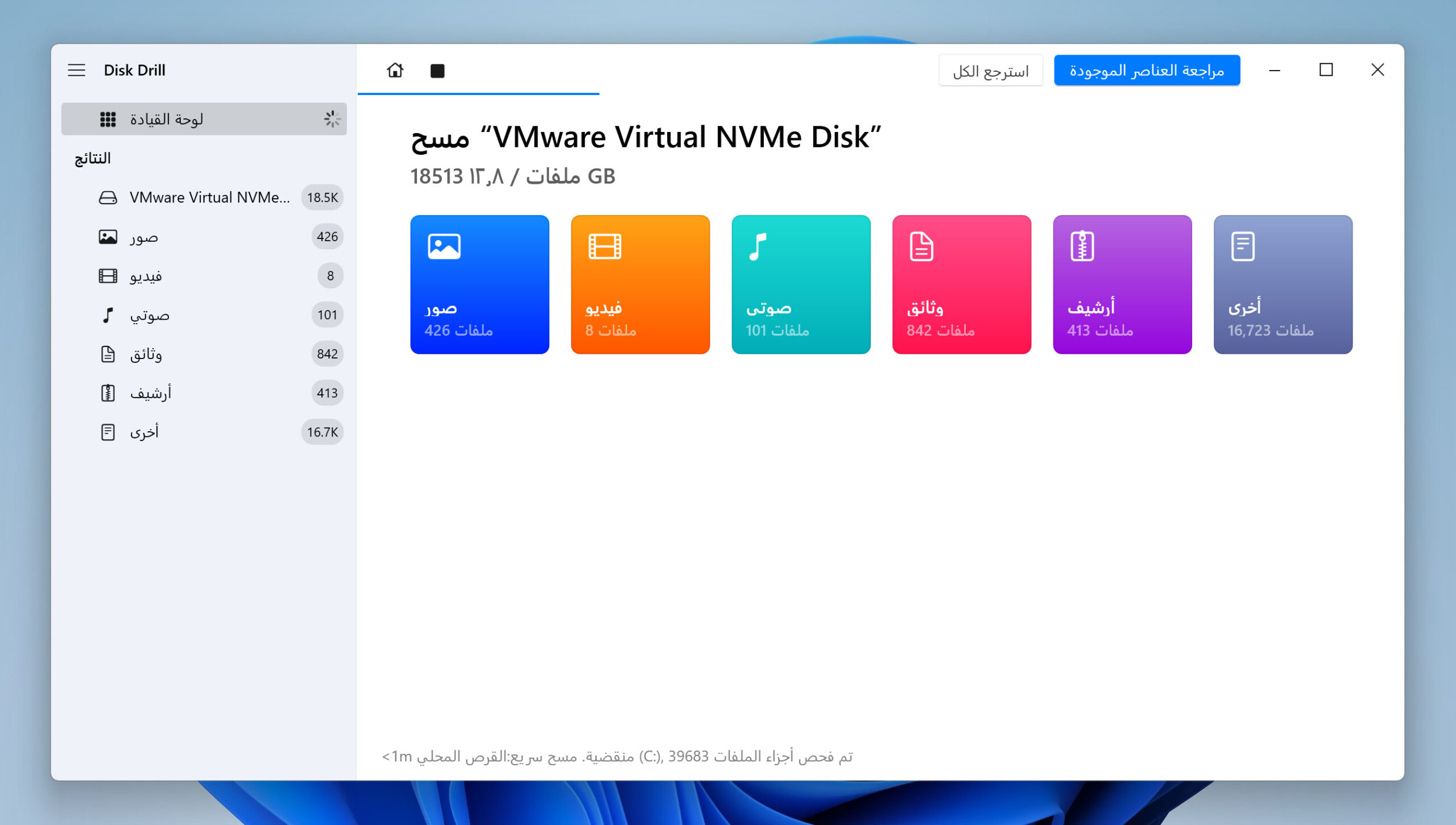The height and width of the screenshot is (825, 1456).
Task: Open فيديو video category in sidebar
Action: tap(146, 276)
